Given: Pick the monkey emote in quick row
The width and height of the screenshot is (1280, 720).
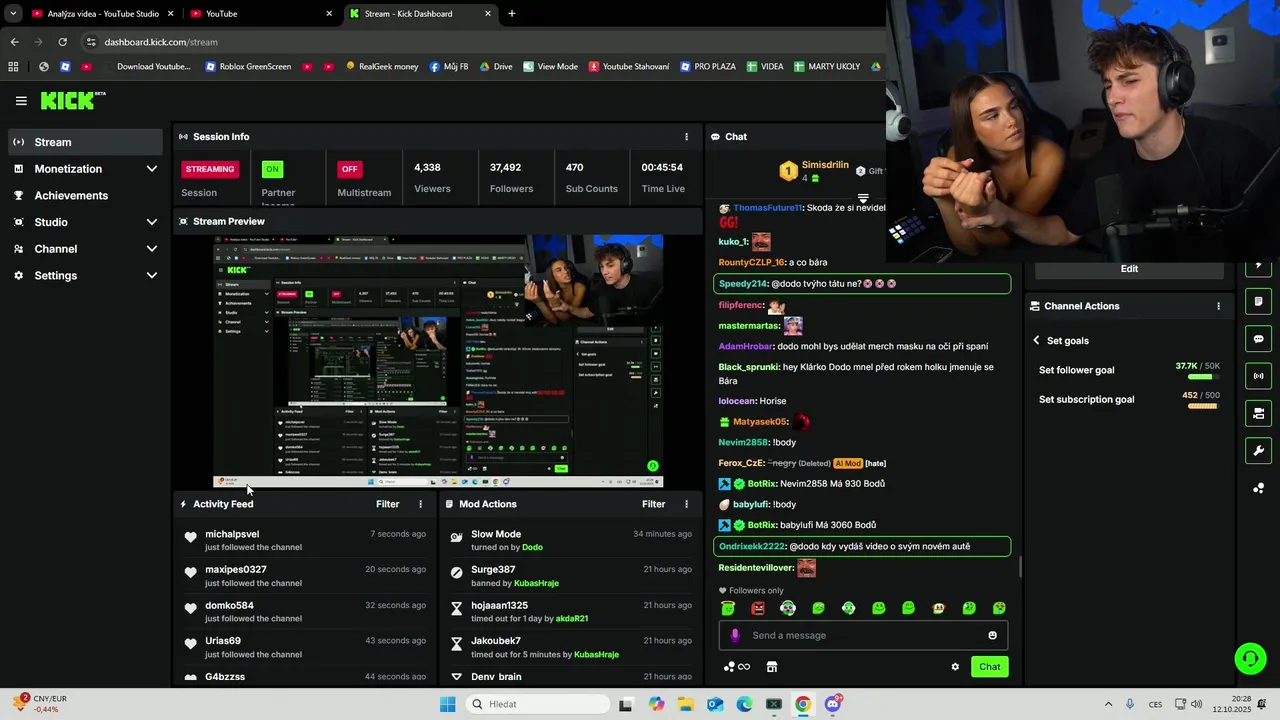Looking at the screenshot, I should point(938,608).
